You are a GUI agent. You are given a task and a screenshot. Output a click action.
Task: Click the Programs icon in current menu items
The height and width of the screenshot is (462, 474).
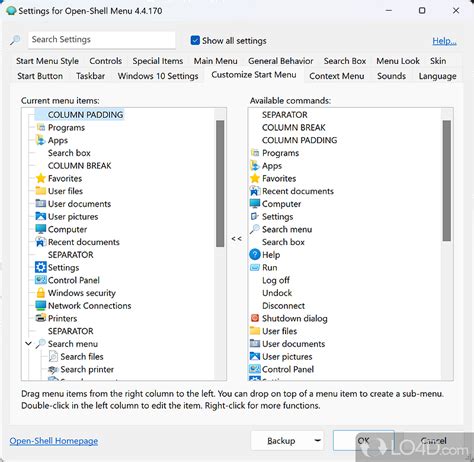[41, 127]
